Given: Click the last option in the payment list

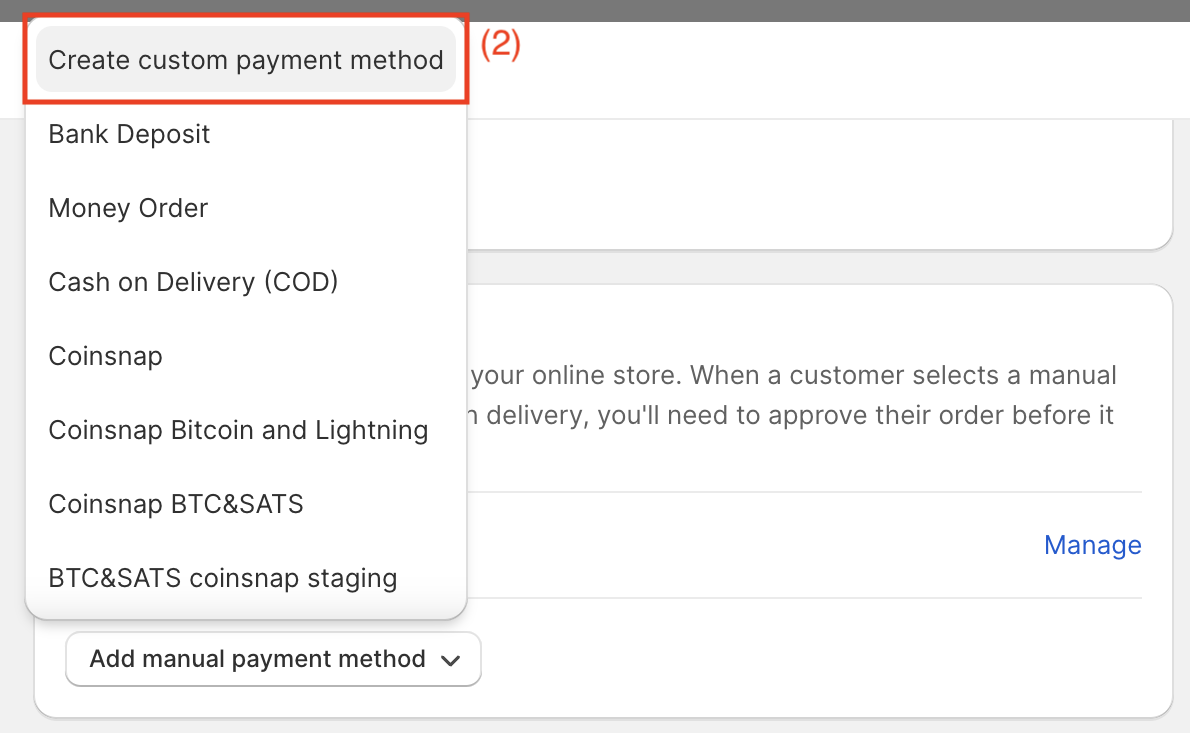Looking at the screenshot, I should tap(223, 578).
